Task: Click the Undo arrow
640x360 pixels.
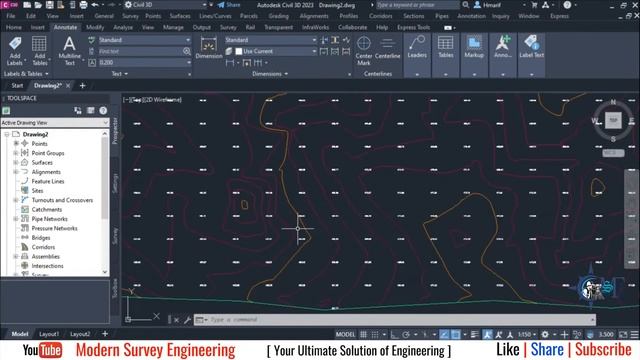Action: pyautogui.click(x=95, y=5)
